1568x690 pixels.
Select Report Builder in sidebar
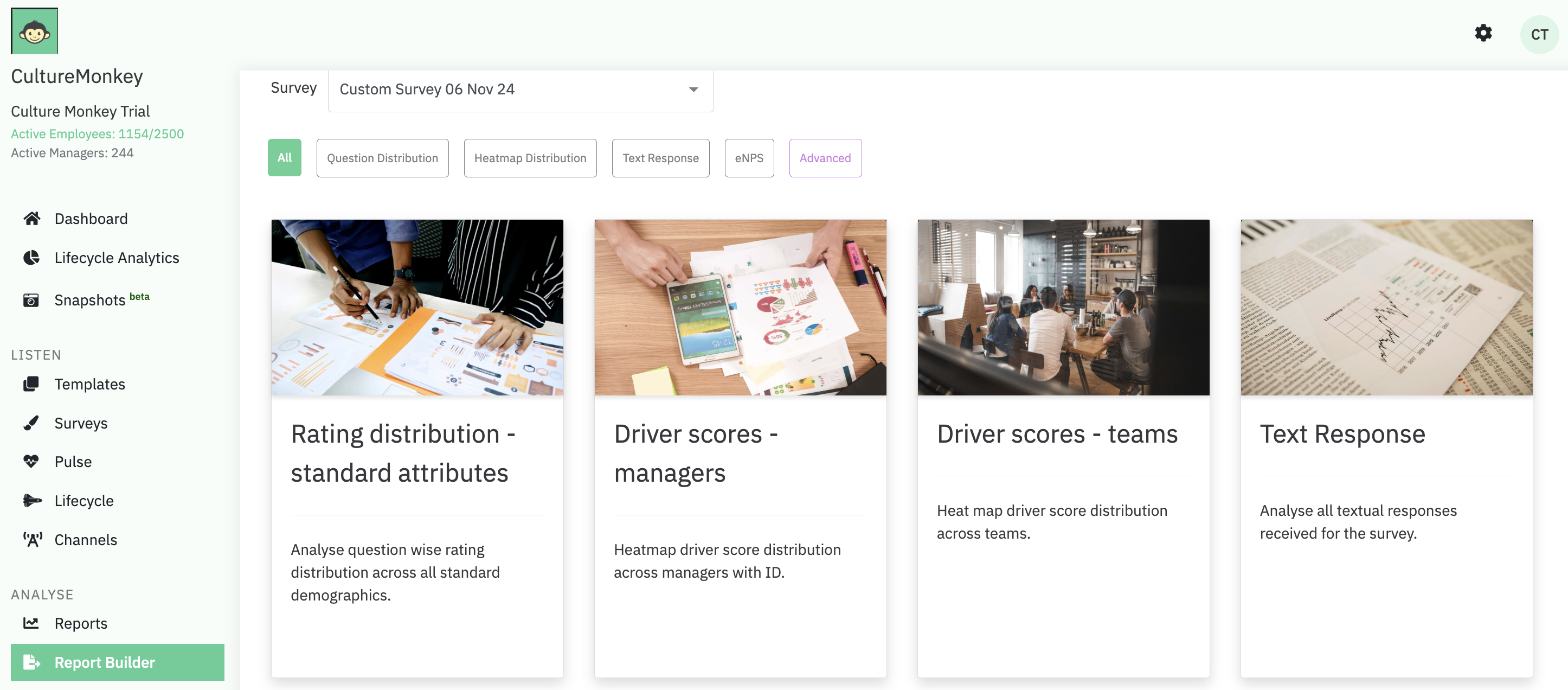[118, 662]
